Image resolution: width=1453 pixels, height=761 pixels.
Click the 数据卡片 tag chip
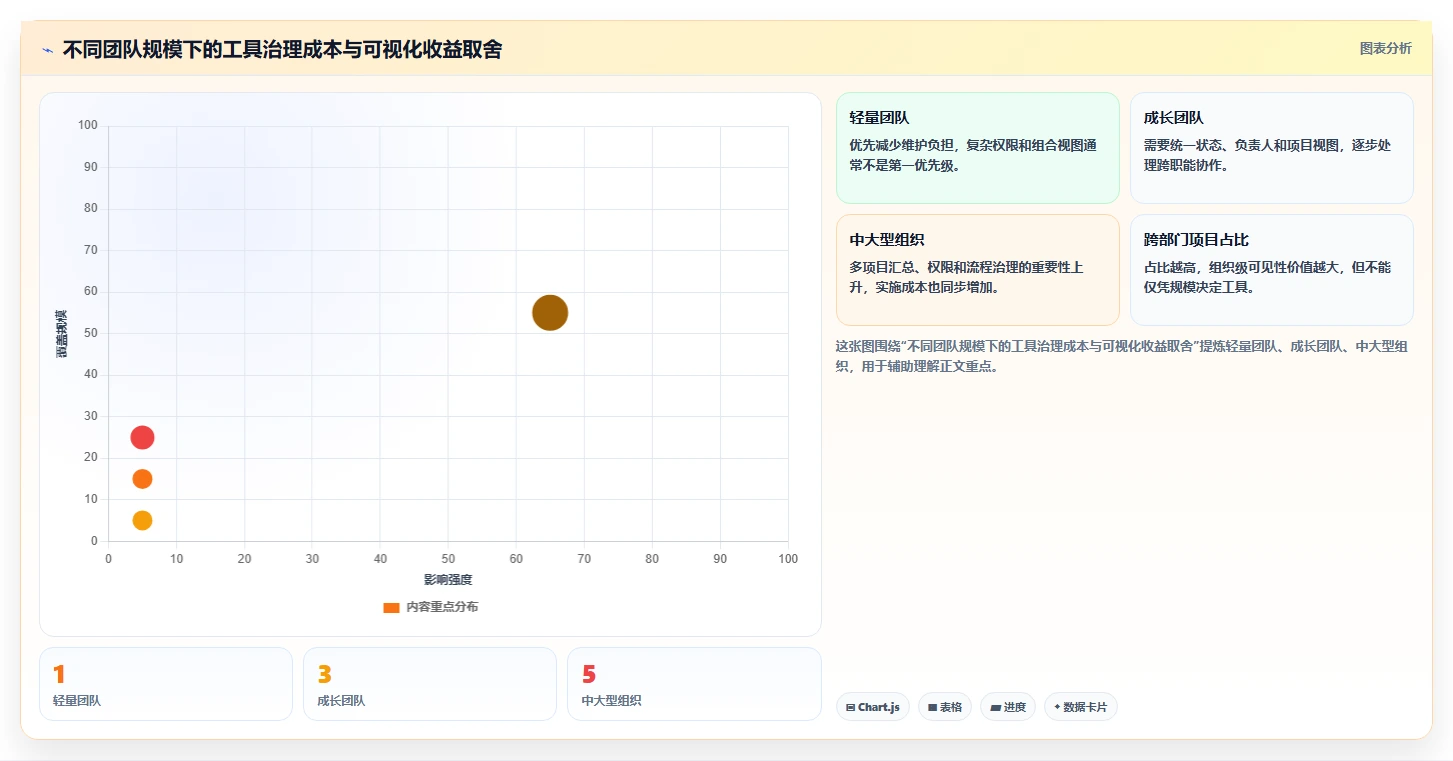(x=1081, y=707)
